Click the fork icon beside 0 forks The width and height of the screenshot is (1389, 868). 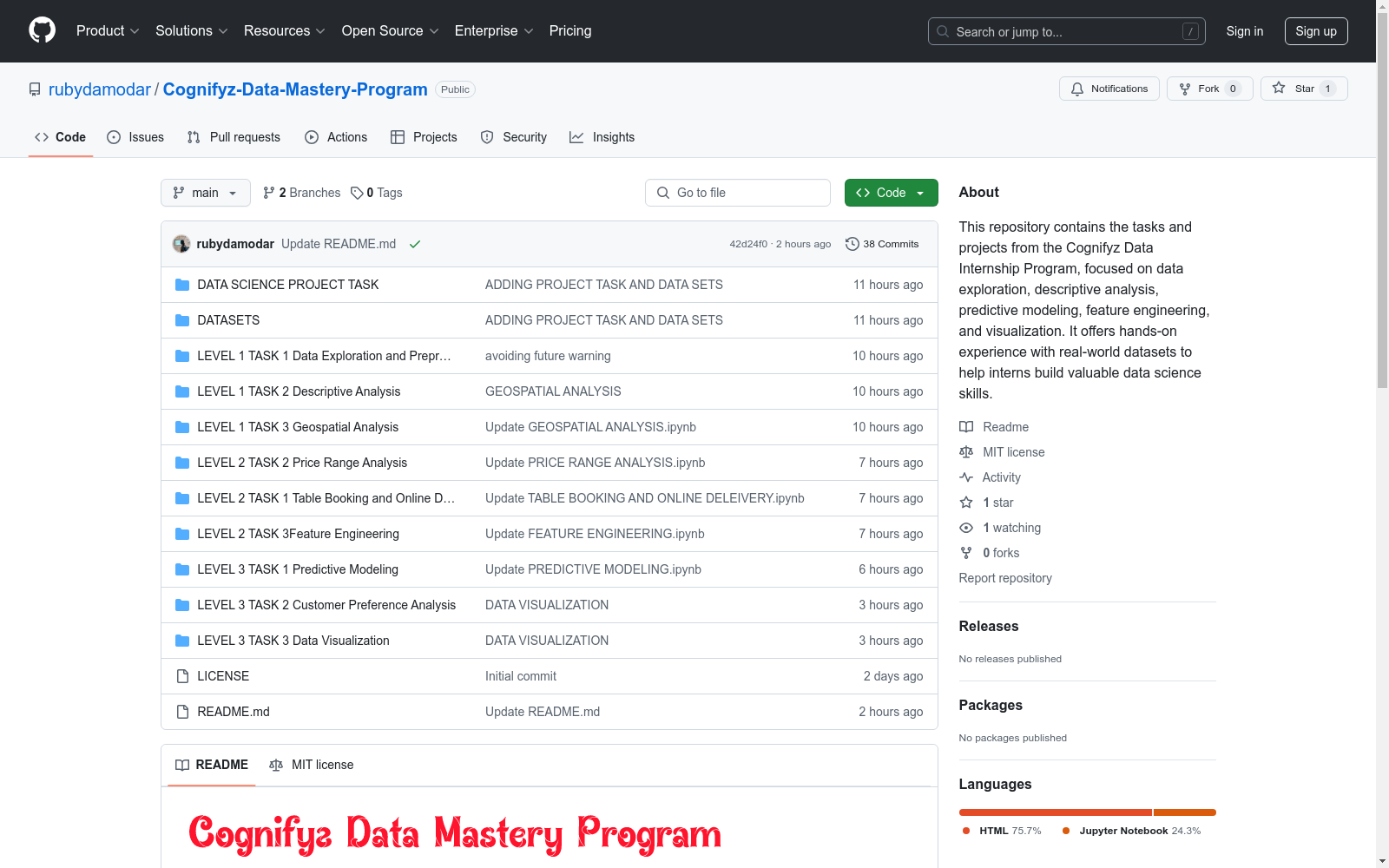coord(966,553)
